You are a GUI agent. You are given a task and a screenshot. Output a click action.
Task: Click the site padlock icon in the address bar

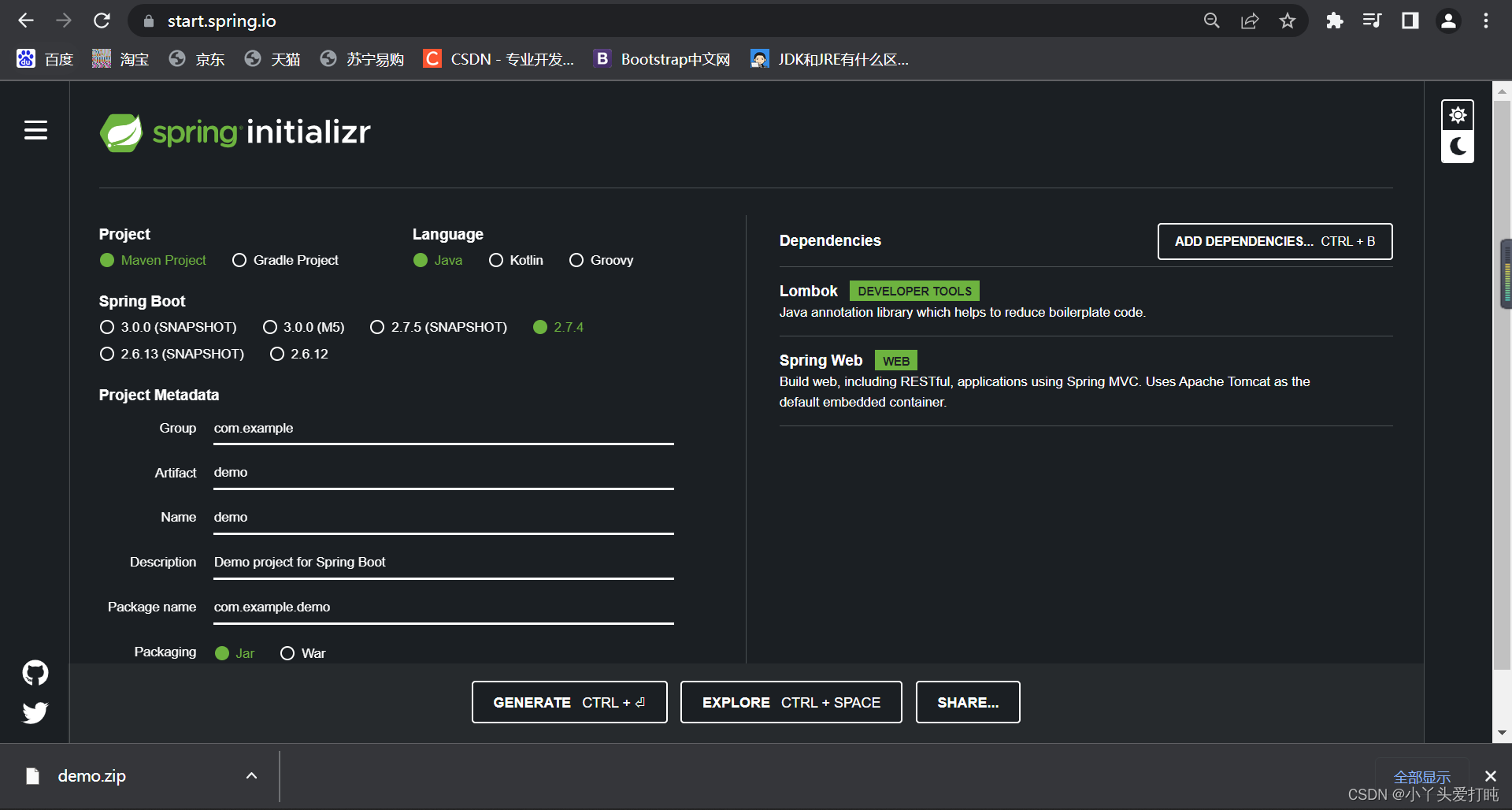148,21
